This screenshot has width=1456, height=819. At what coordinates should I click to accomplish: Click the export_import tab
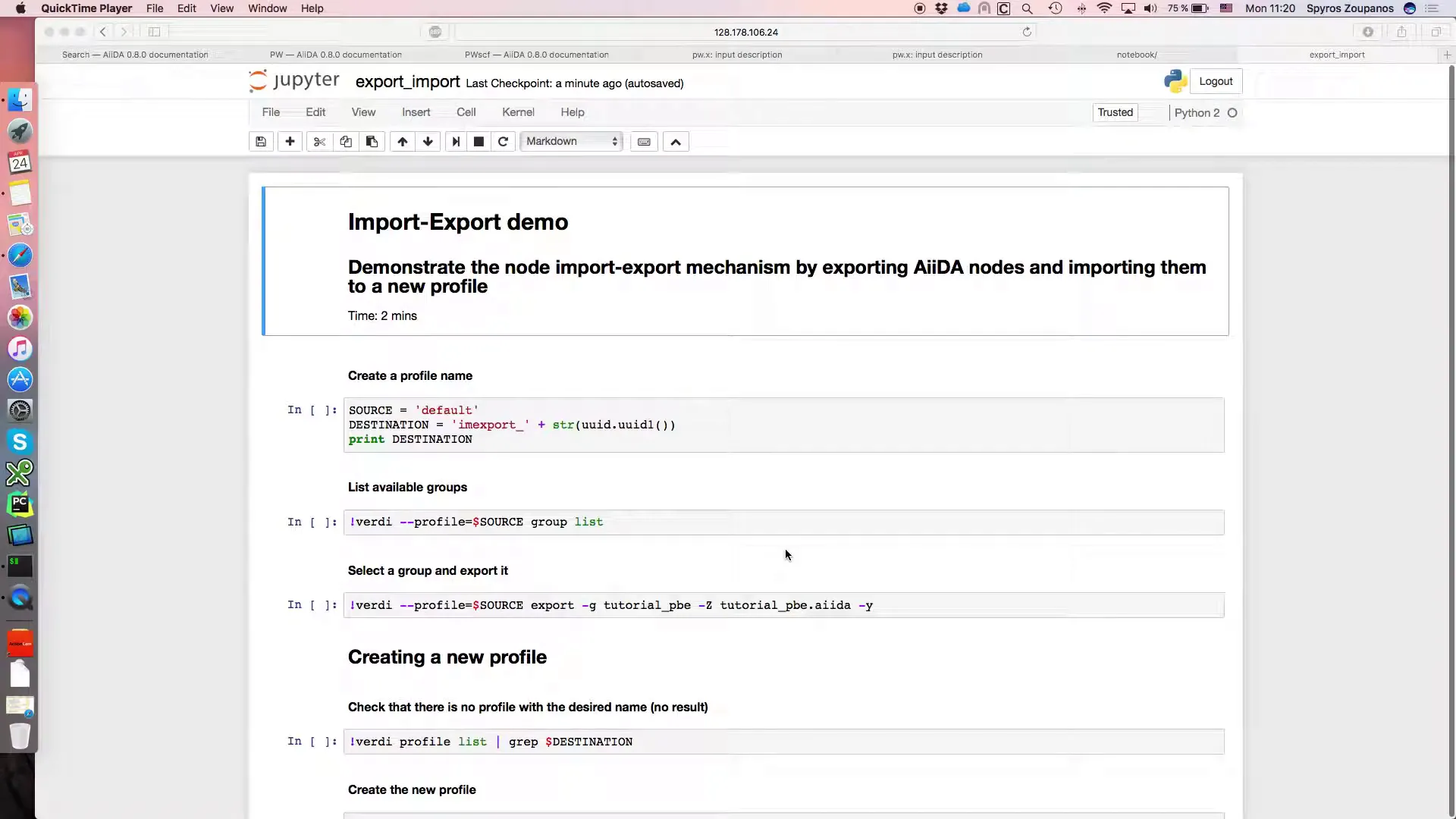pos(1337,54)
